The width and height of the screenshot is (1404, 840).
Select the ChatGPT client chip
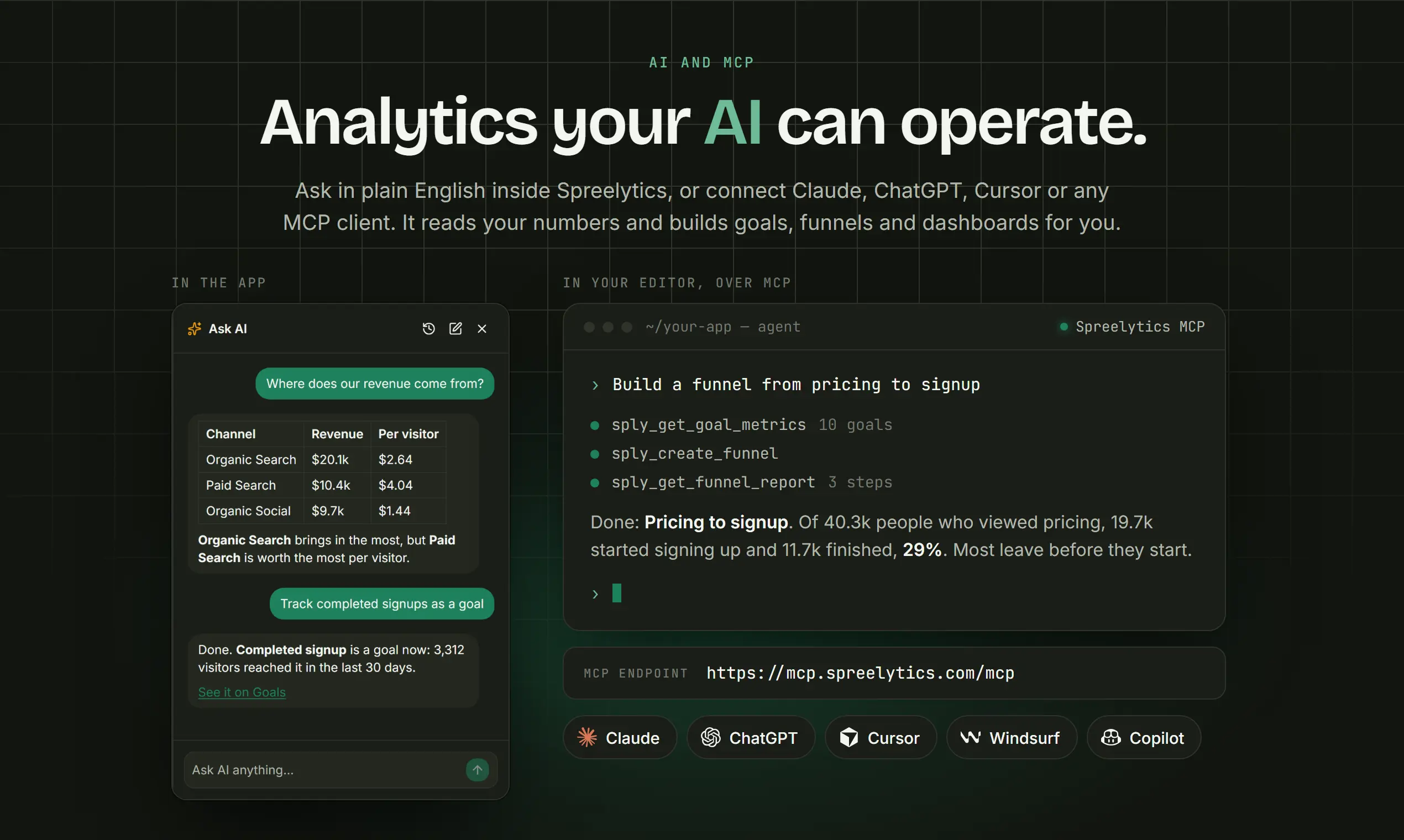click(x=751, y=738)
